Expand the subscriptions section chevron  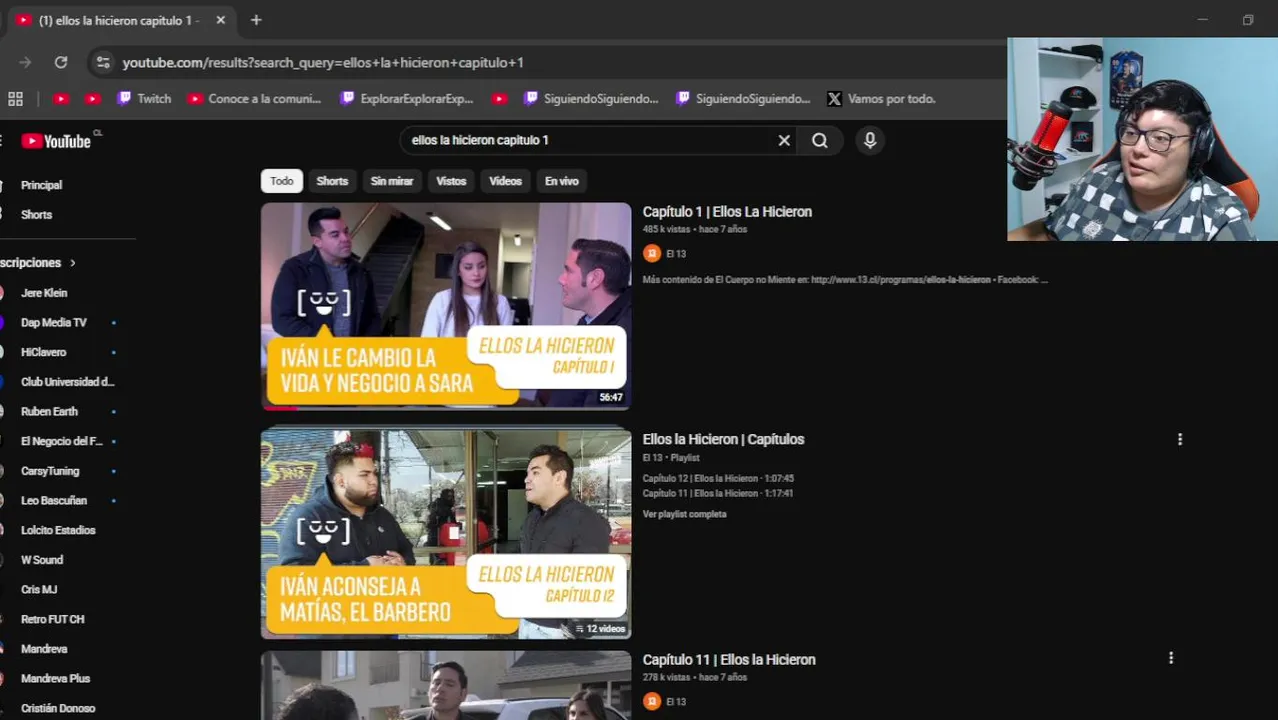pyautogui.click(x=72, y=263)
